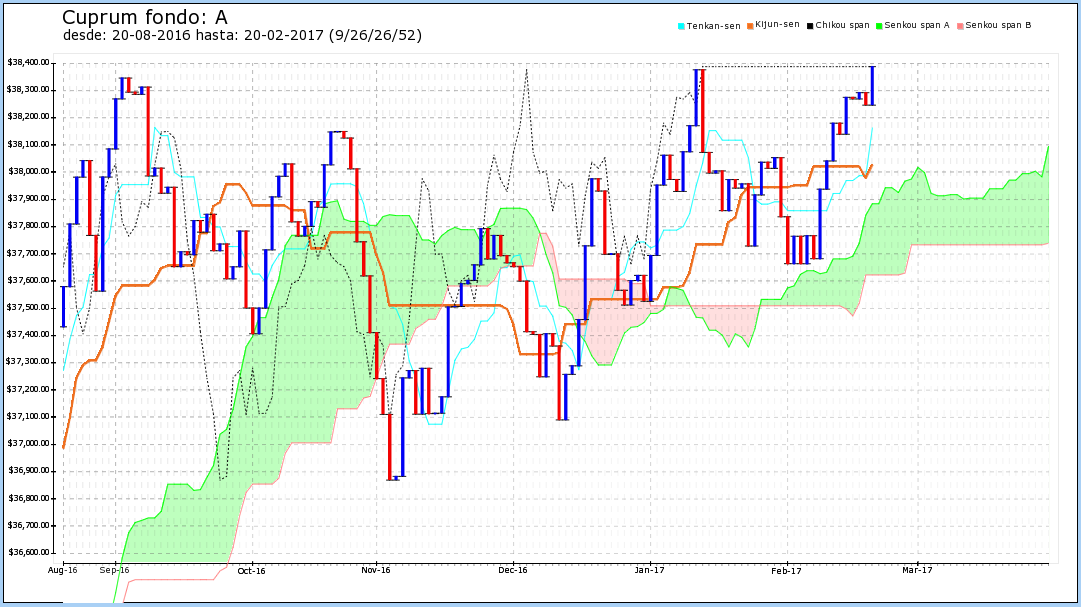This screenshot has width=1081, height=607.
Task: Select the "Senkou span A" legend label
Action: pos(917,26)
